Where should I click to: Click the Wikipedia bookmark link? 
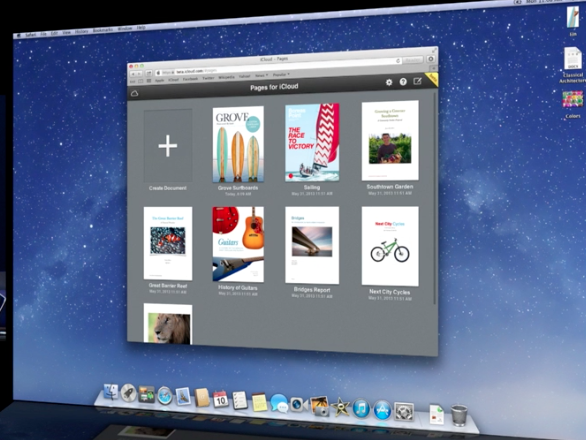226,77
